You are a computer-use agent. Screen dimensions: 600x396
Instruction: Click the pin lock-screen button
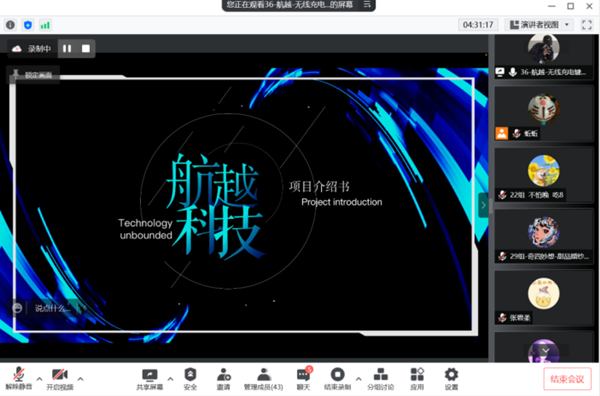[33, 75]
